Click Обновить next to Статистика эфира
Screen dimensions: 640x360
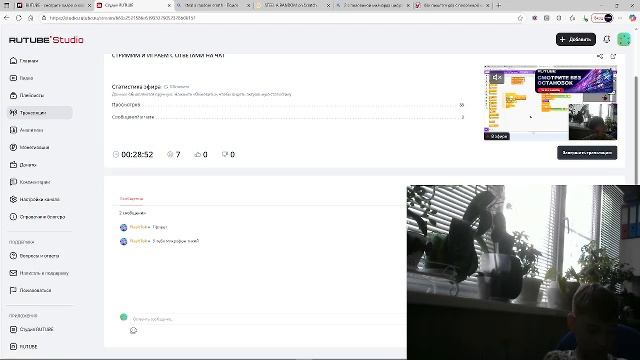pos(177,87)
